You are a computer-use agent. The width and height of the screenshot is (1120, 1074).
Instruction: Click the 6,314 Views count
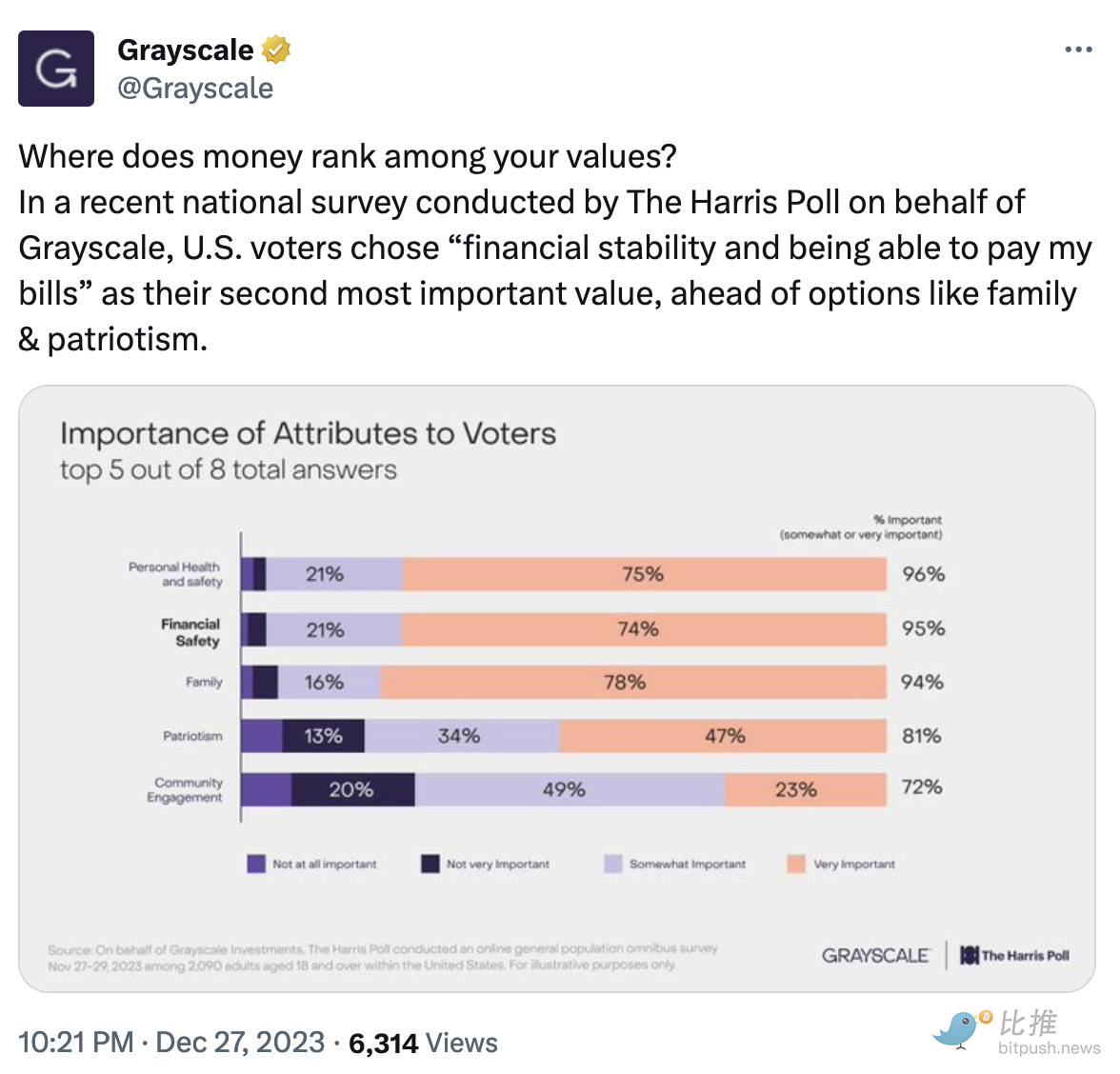423,1044
